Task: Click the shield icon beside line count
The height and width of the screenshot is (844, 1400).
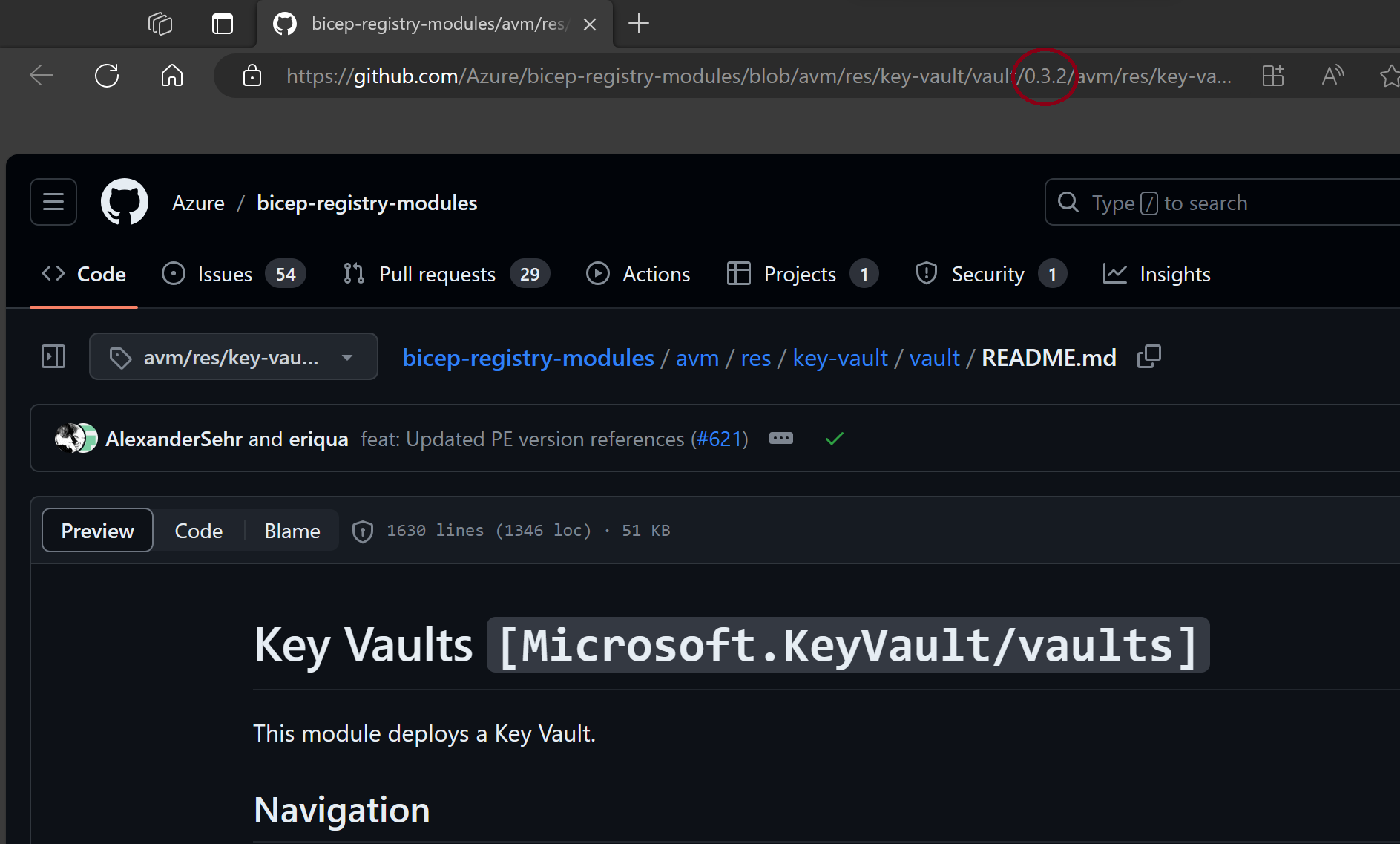Action: click(362, 531)
